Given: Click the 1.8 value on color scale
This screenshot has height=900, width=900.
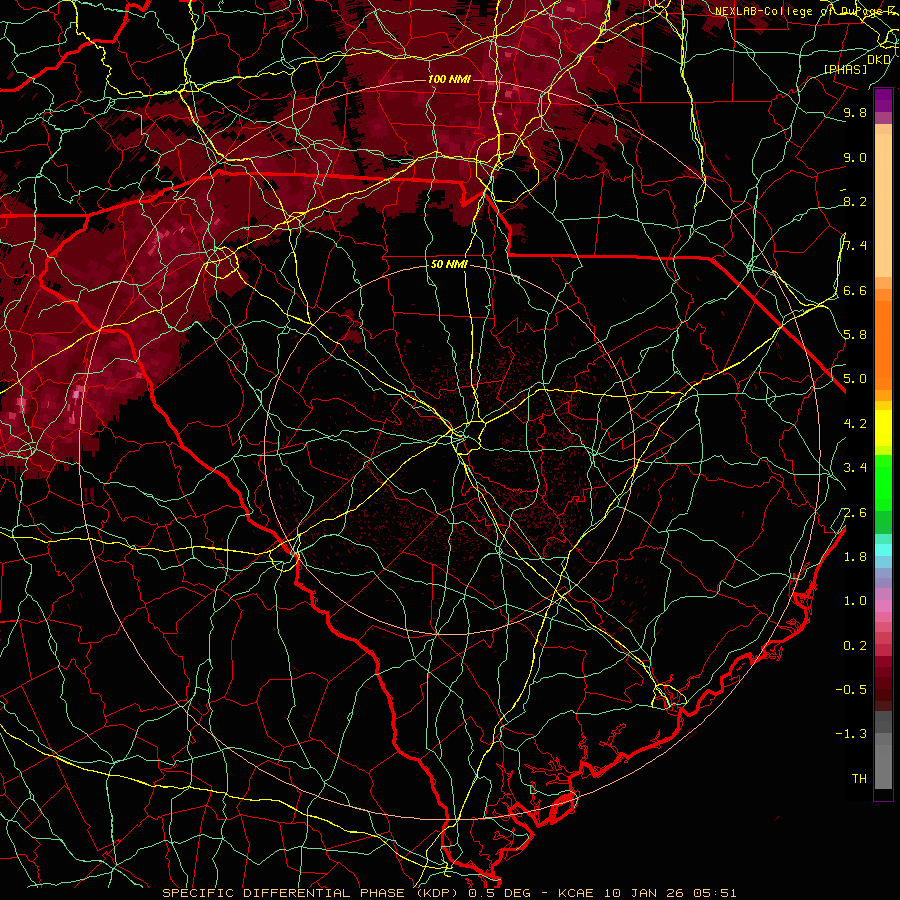Looking at the screenshot, I should coord(855,557).
